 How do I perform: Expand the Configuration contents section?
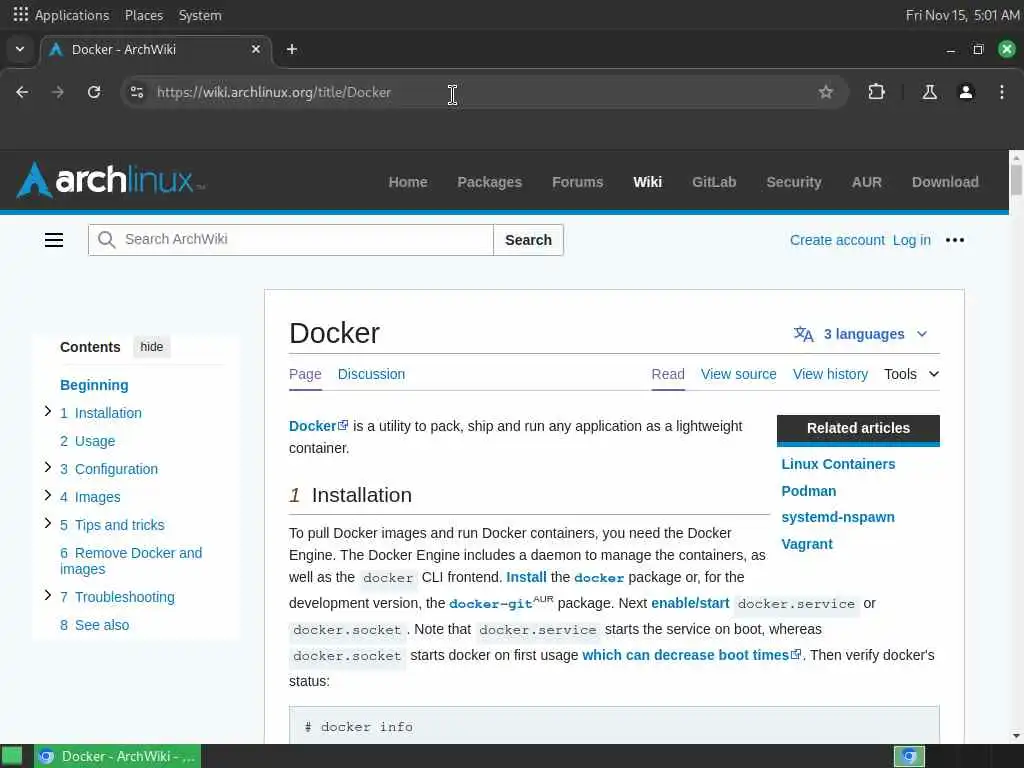click(48, 467)
